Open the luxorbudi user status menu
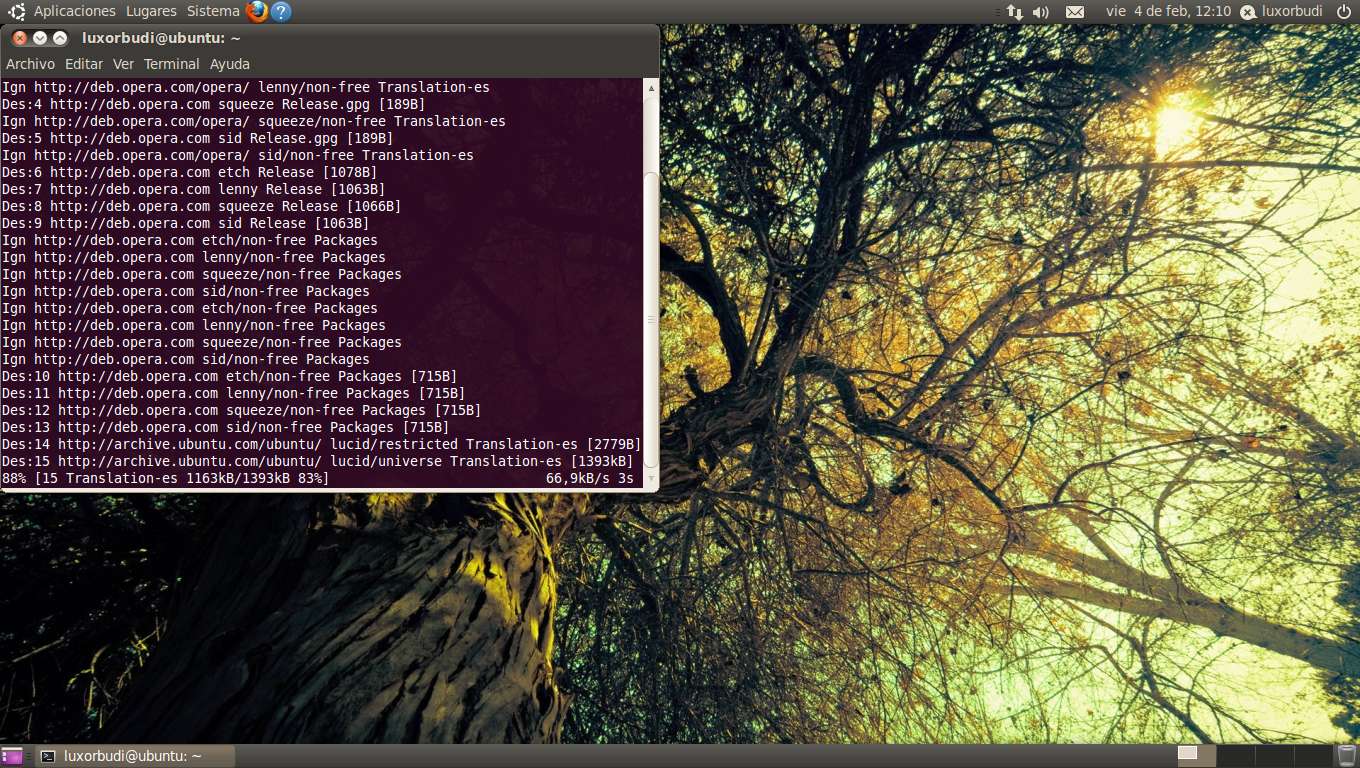The height and width of the screenshot is (768, 1360). [1281, 11]
